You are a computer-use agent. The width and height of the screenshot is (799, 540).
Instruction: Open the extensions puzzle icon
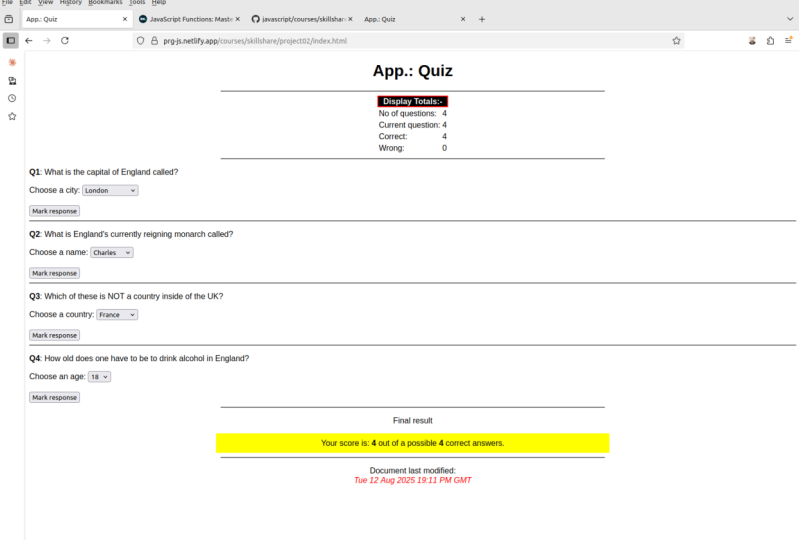770,41
